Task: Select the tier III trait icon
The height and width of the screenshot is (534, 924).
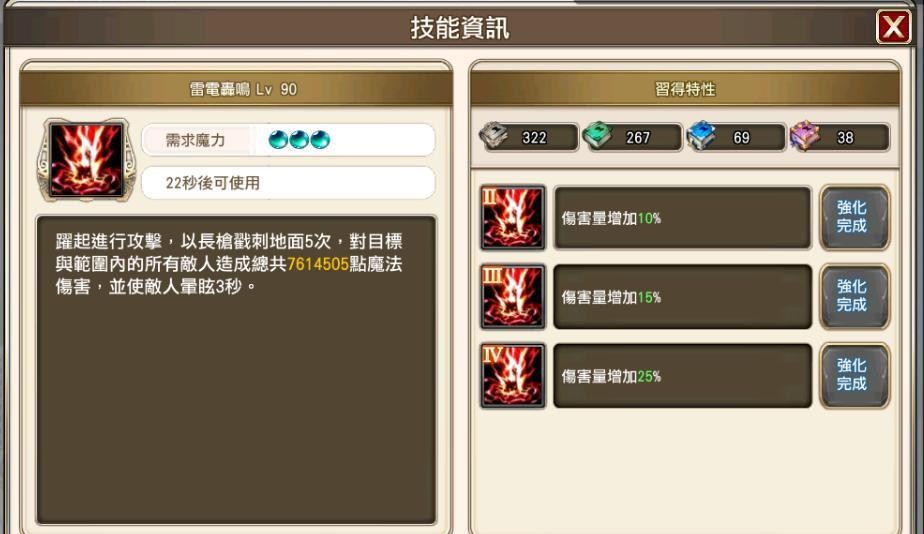Action: click(512, 296)
